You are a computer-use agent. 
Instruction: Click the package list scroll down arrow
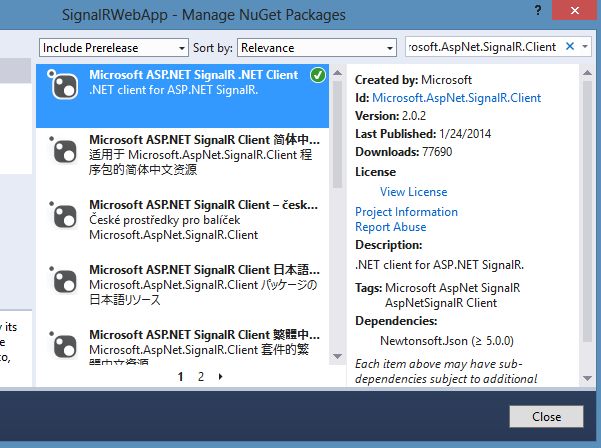coord(337,356)
